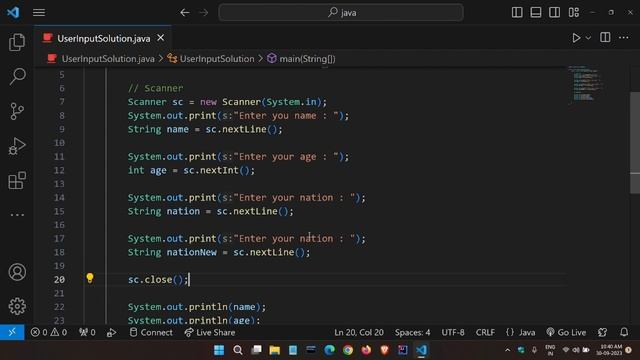Open the Accounts menu

coord(17,272)
